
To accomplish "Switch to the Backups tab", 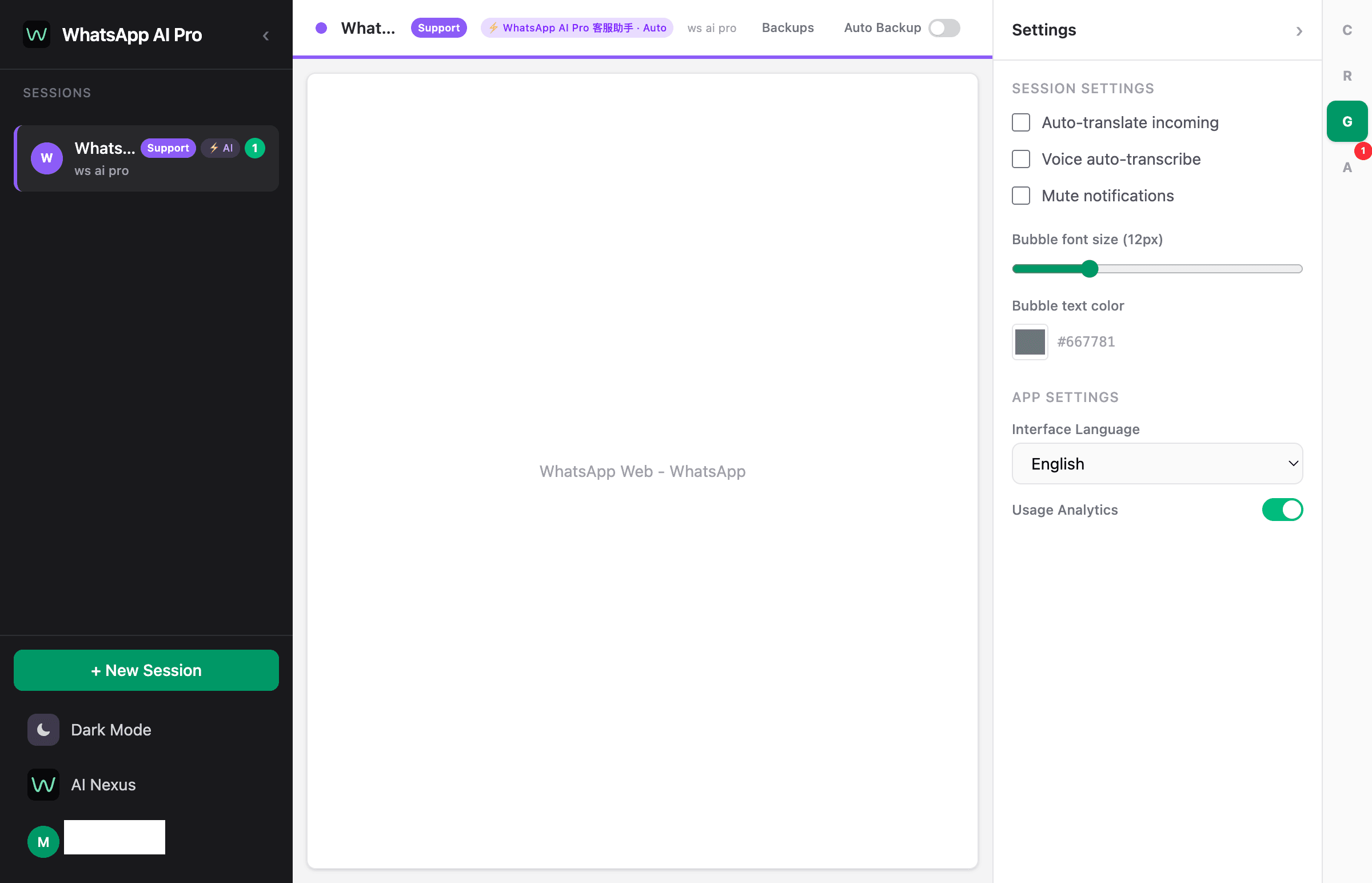I will point(787,27).
